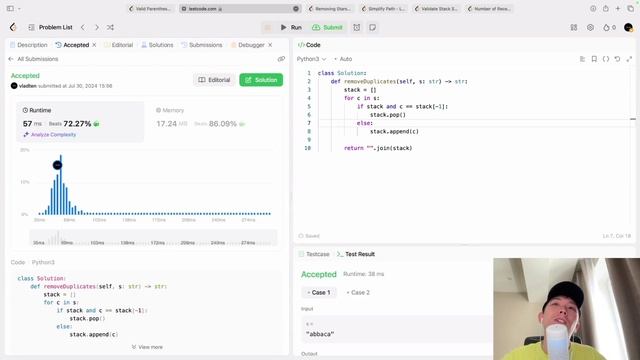The width and height of the screenshot is (640, 360).
Task: Switch to the Solutions tab
Action: point(157,45)
